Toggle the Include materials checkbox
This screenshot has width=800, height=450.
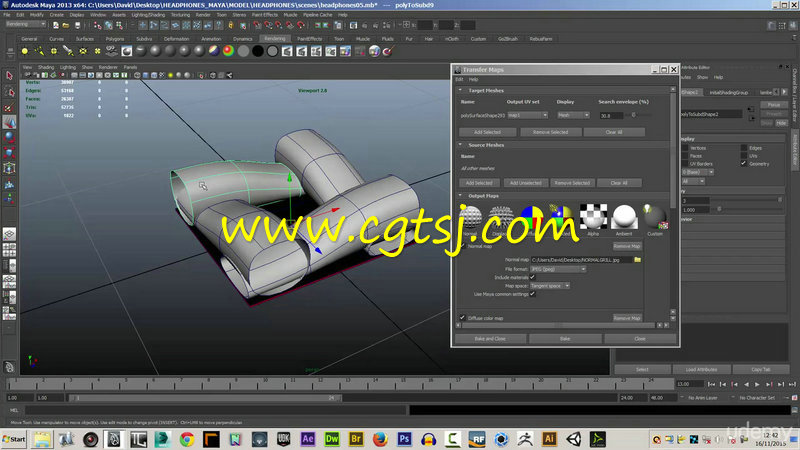coord(533,277)
